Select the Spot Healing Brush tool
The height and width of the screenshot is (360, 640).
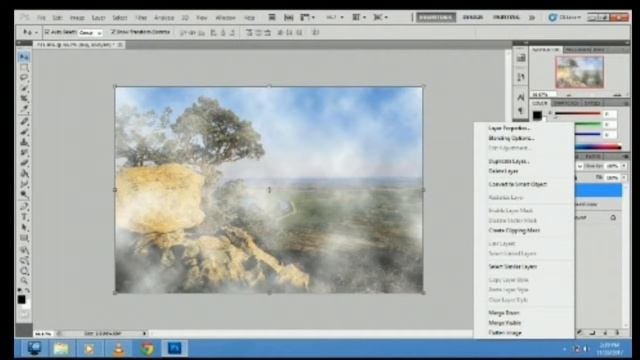click(24, 122)
